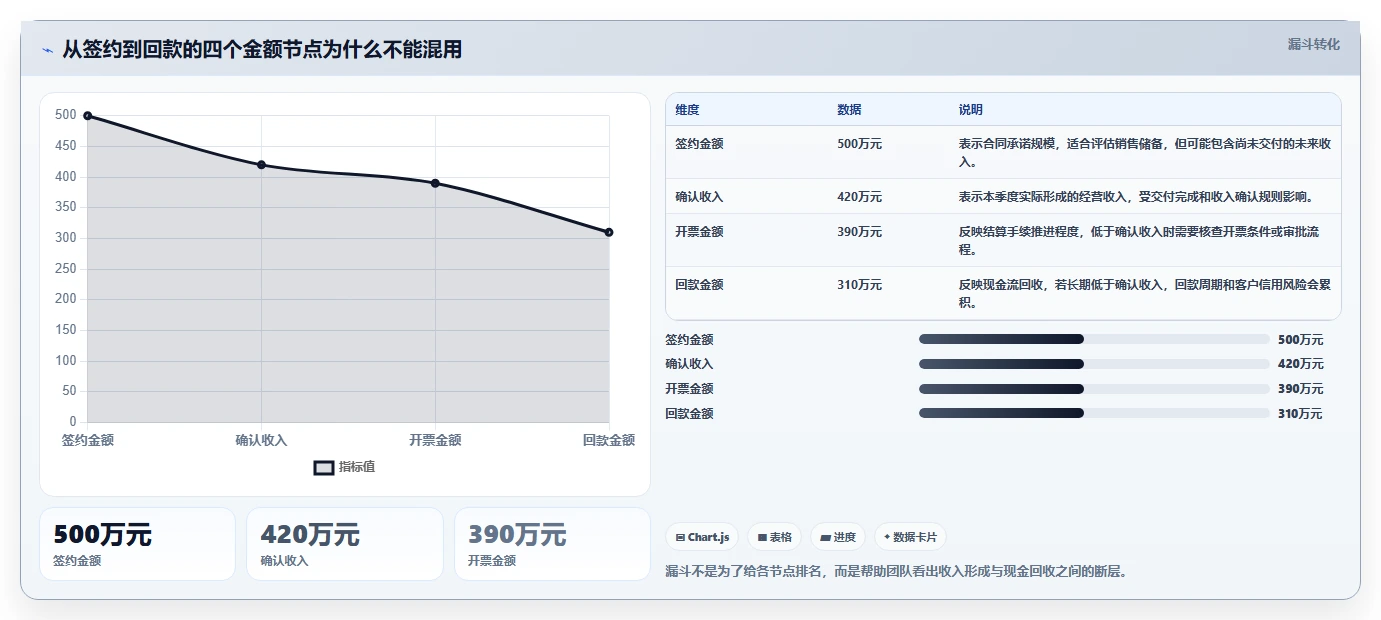Click the 回款金额 progress bar

tap(1093, 413)
